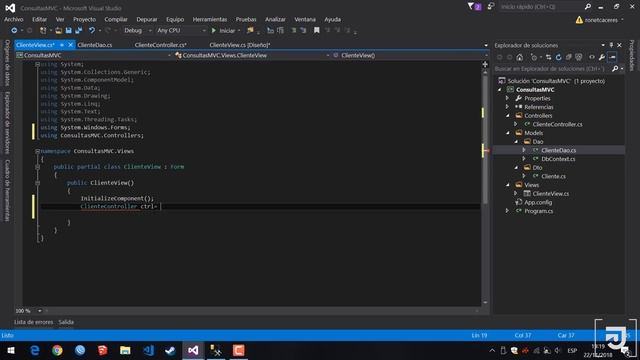The height and width of the screenshot is (360, 640).
Task: Open the Cuadro de herramientas side tab
Action: (7, 190)
